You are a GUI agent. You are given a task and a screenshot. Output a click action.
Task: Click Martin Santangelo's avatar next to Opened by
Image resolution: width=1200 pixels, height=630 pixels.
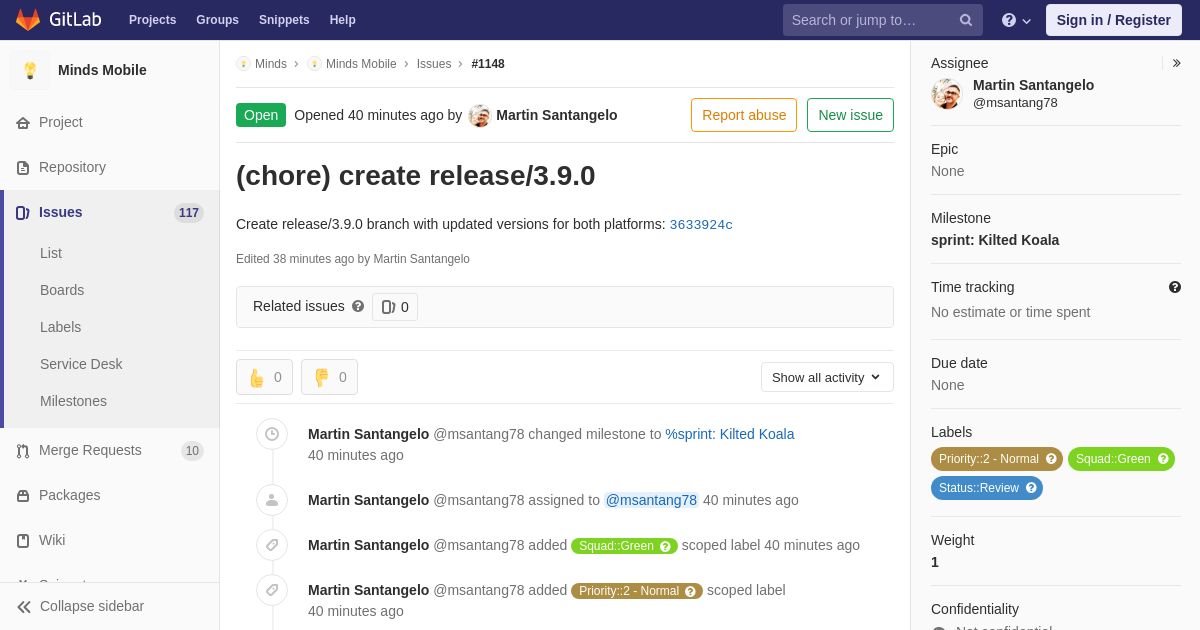coord(480,115)
